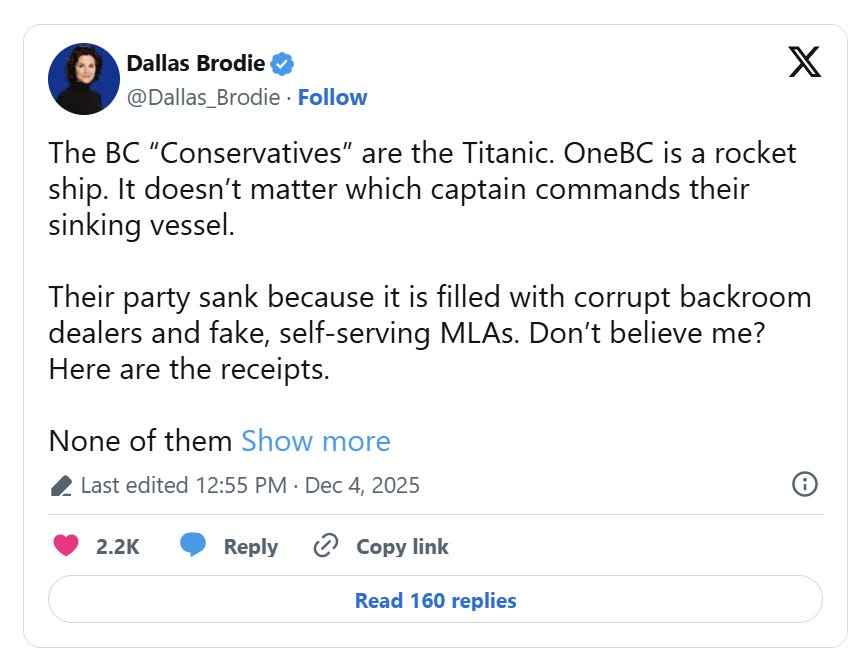This screenshot has height=664, width=863.
Task: Open the Last edited timestamp link
Action: click(x=250, y=485)
